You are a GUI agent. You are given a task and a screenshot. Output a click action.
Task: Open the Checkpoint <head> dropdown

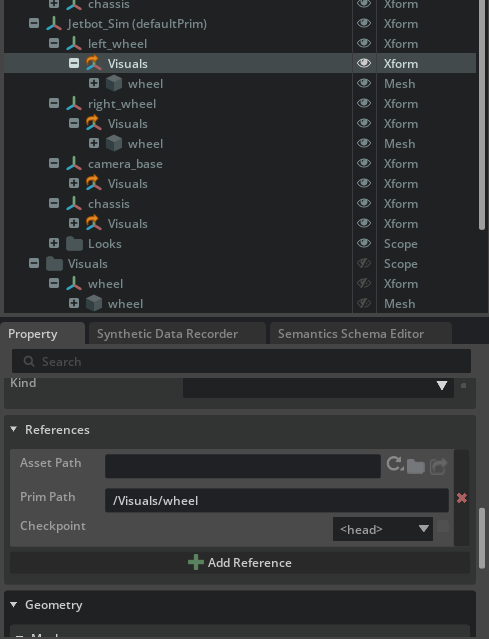tap(383, 529)
